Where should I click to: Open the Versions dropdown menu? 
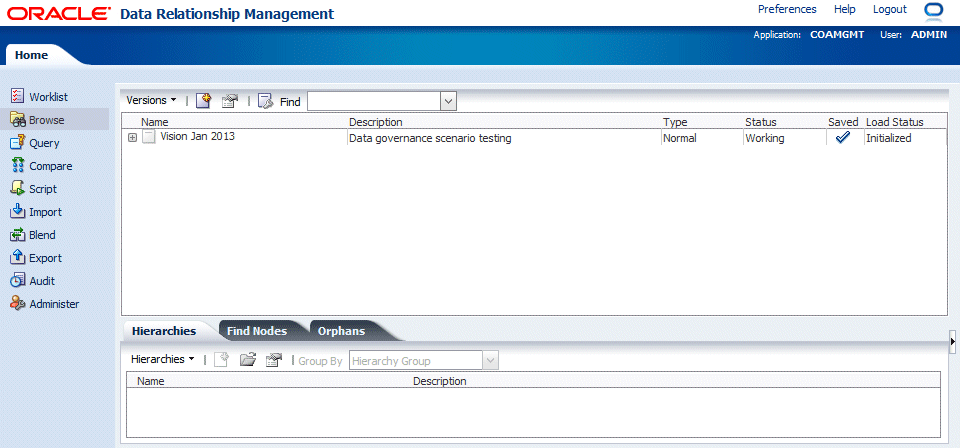(151, 100)
